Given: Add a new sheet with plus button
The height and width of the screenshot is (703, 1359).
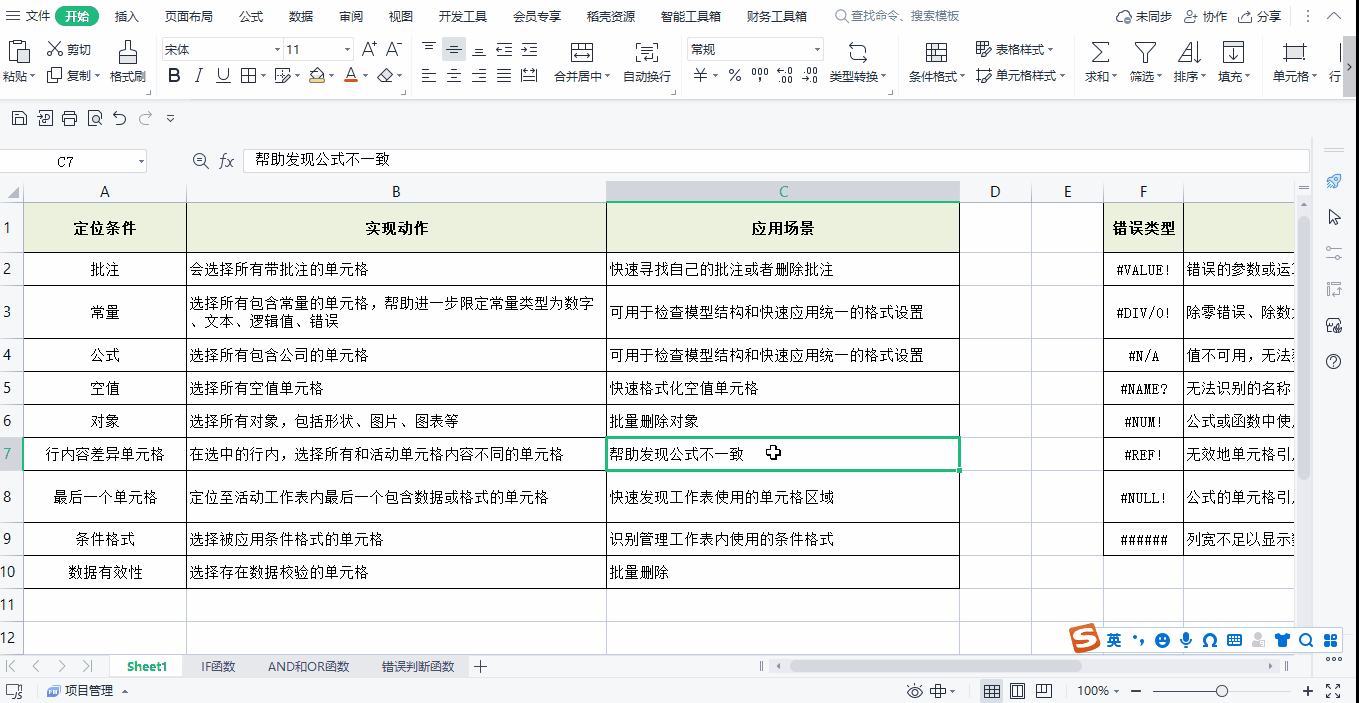Looking at the screenshot, I should (x=480, y=666).
